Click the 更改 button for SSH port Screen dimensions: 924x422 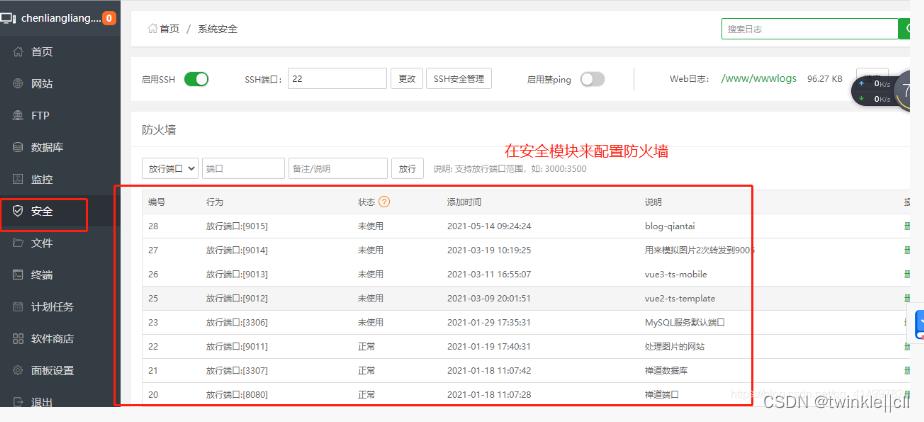pos(406,79)
